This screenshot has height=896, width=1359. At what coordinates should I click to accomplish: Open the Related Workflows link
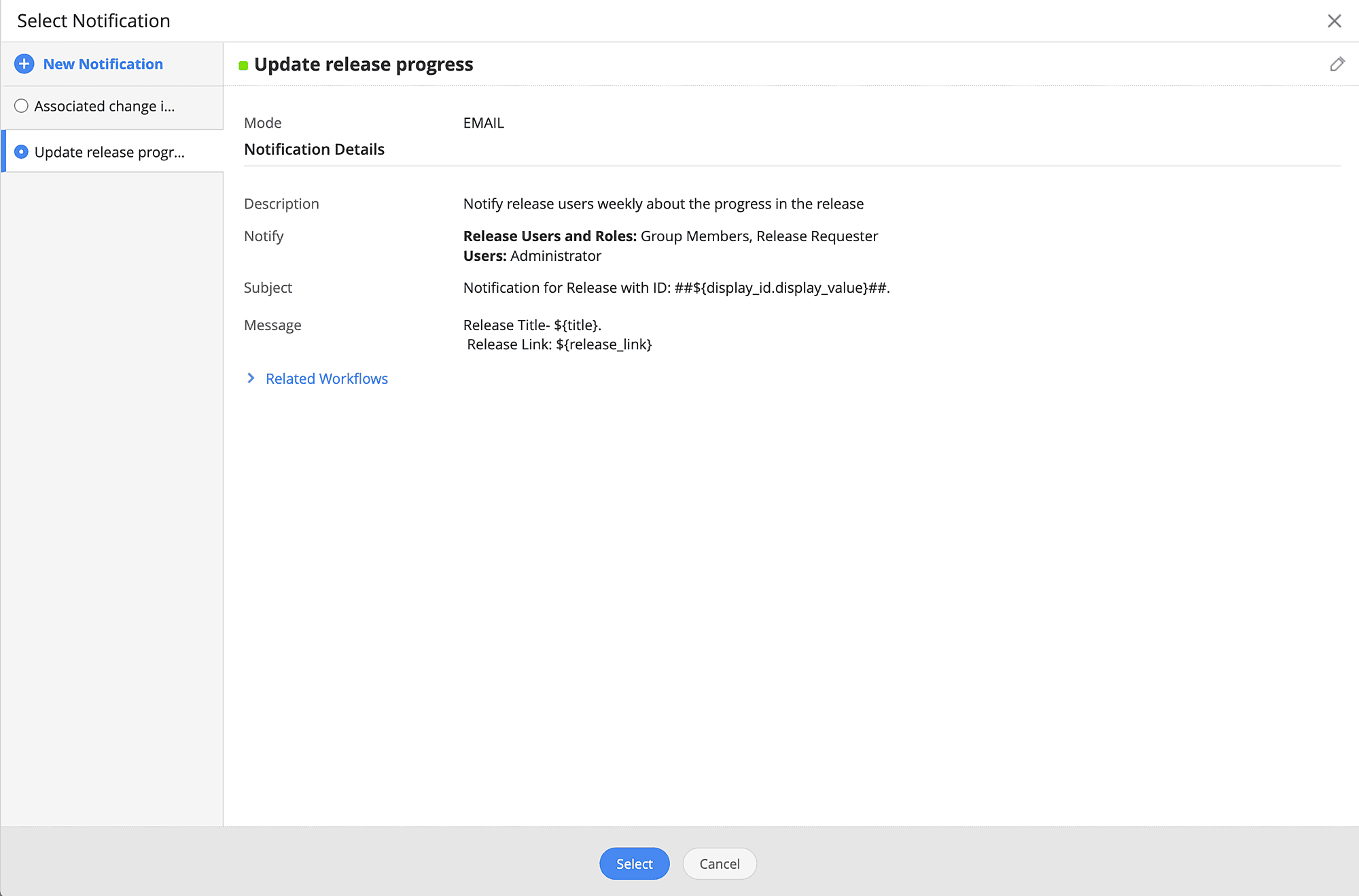pos(326,378)
